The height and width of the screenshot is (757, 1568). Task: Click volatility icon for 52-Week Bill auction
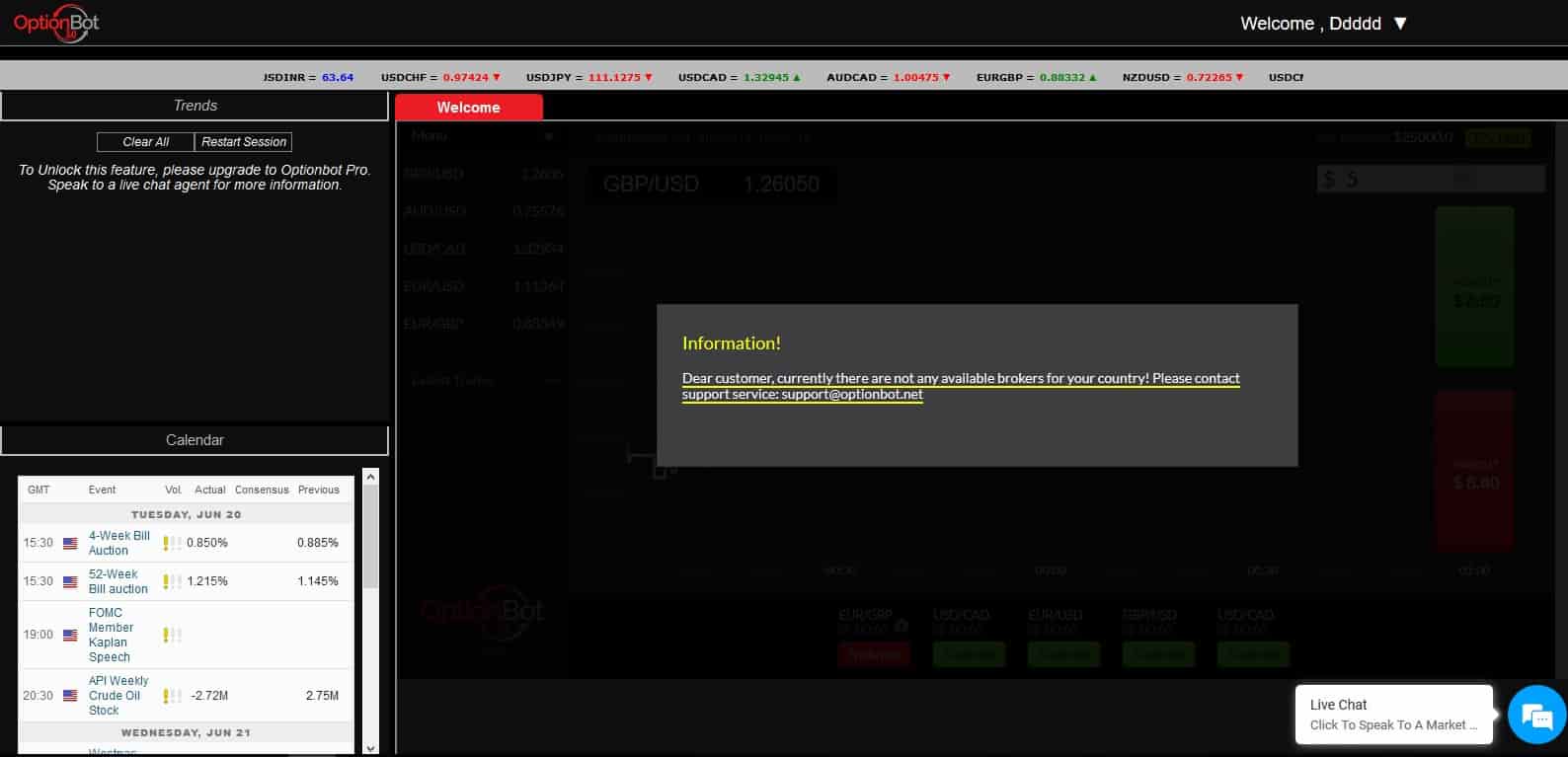[173, 581]
